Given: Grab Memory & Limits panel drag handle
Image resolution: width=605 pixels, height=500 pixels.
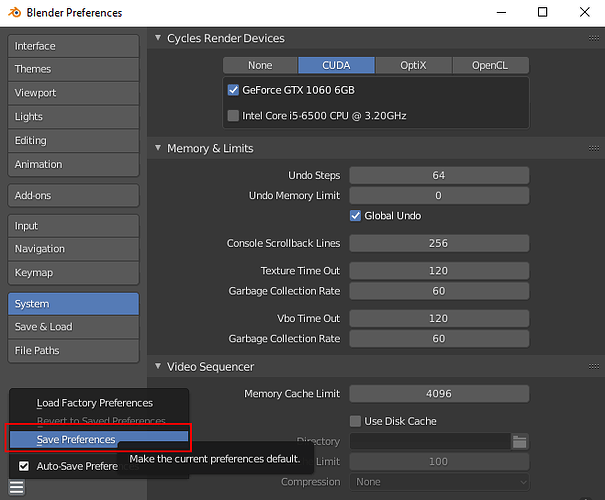Looking at the screenshot, I should point(594,148).
